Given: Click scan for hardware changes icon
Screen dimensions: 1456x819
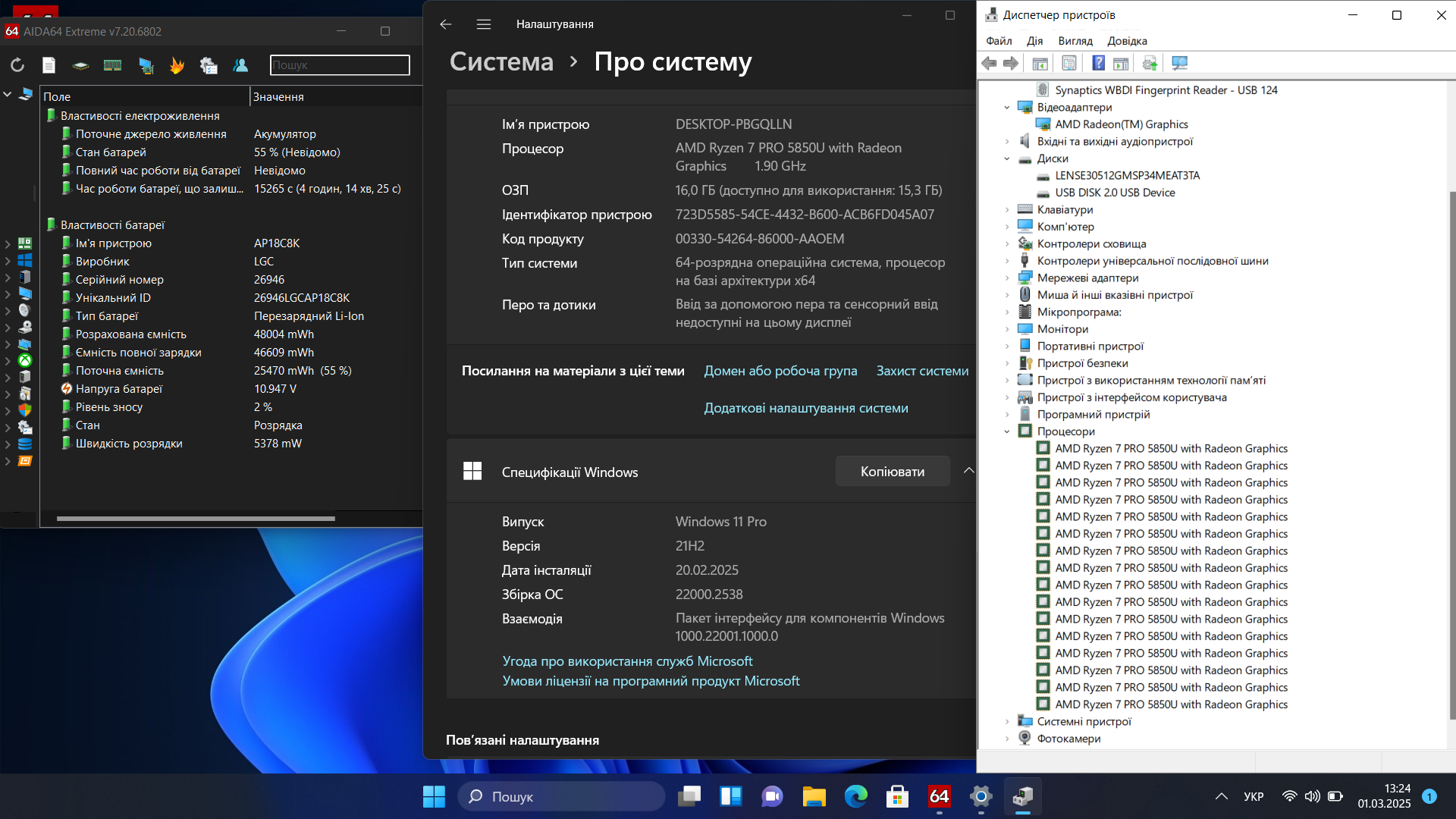Looking at the screenshot, I should pos(1179,64).
